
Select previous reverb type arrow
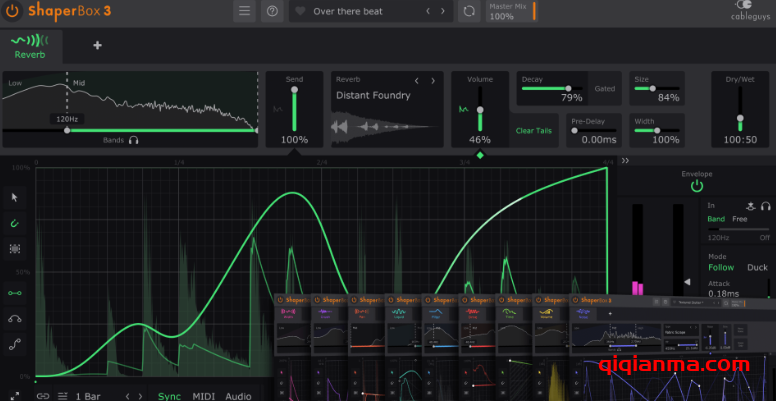pos(417,81)
